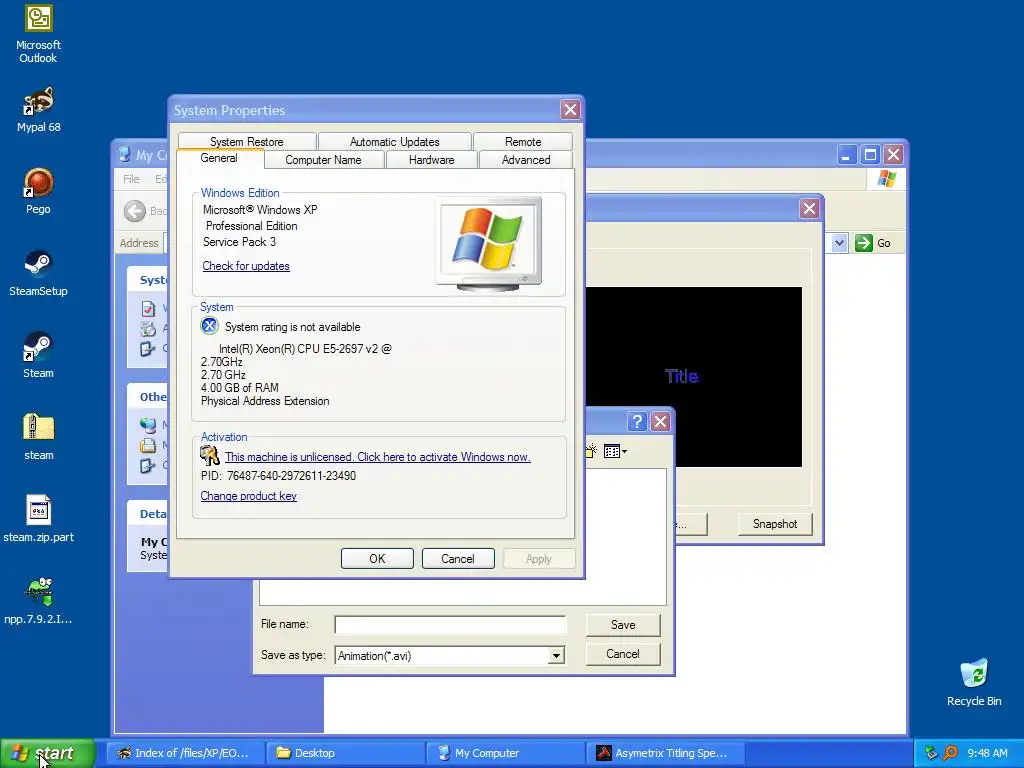Click the Title preview area
Screen dimensions: 1024x768
click(694, 376)
